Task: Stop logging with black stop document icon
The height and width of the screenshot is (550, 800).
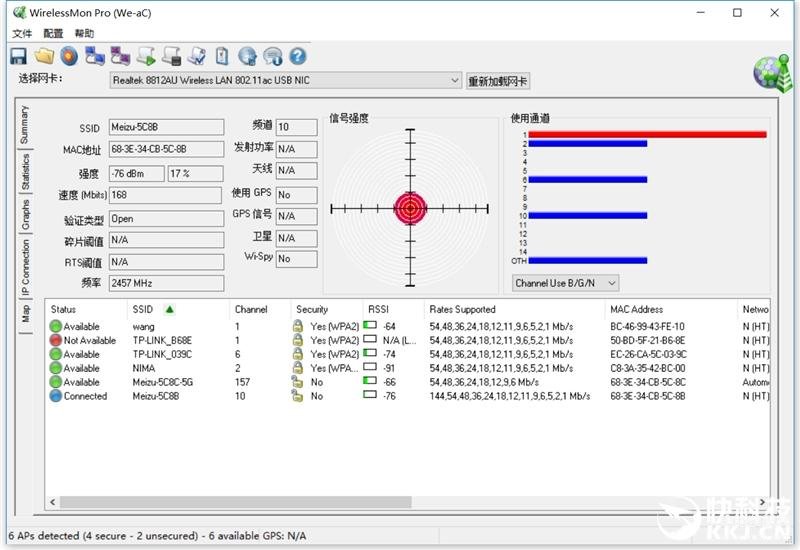Action: click(171, 56)
